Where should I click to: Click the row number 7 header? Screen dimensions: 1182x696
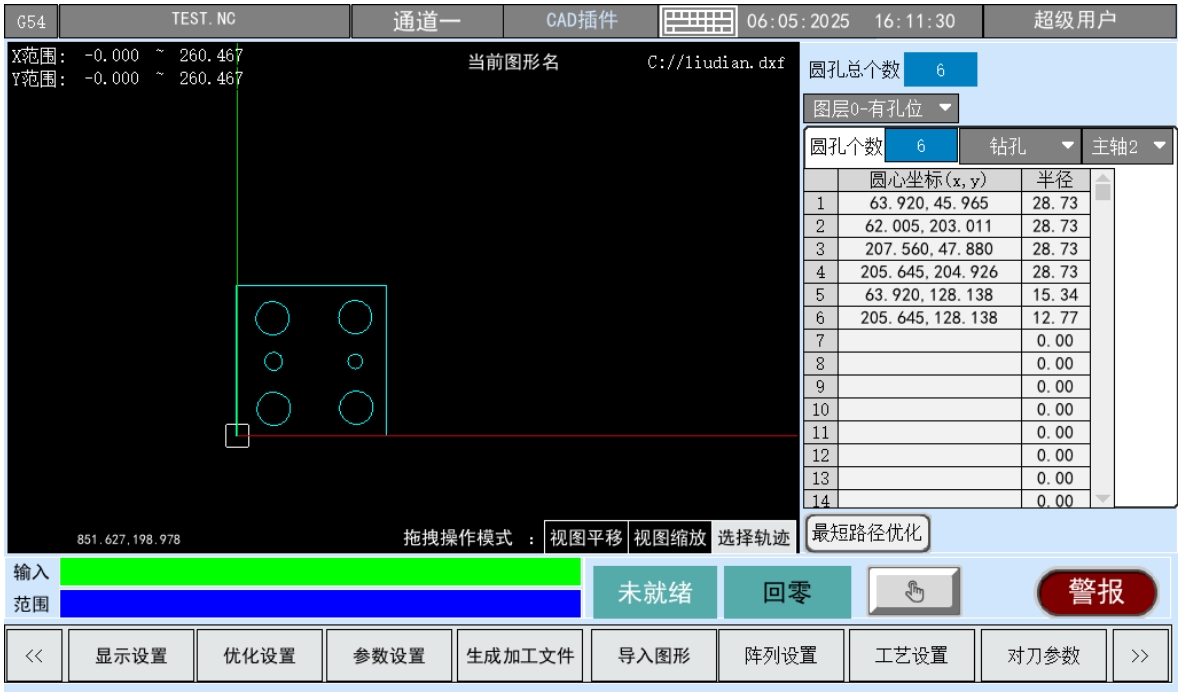pos(821,341)
